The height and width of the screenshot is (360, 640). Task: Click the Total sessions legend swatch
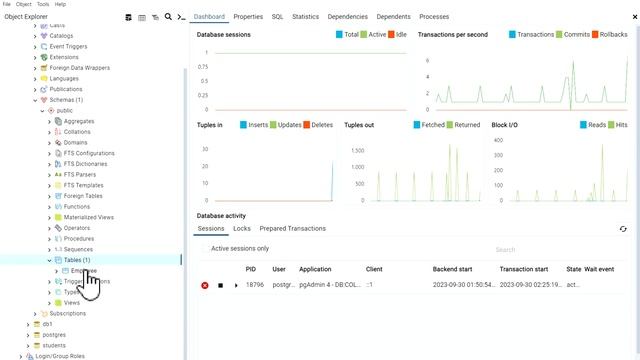[x=339, y=35]
